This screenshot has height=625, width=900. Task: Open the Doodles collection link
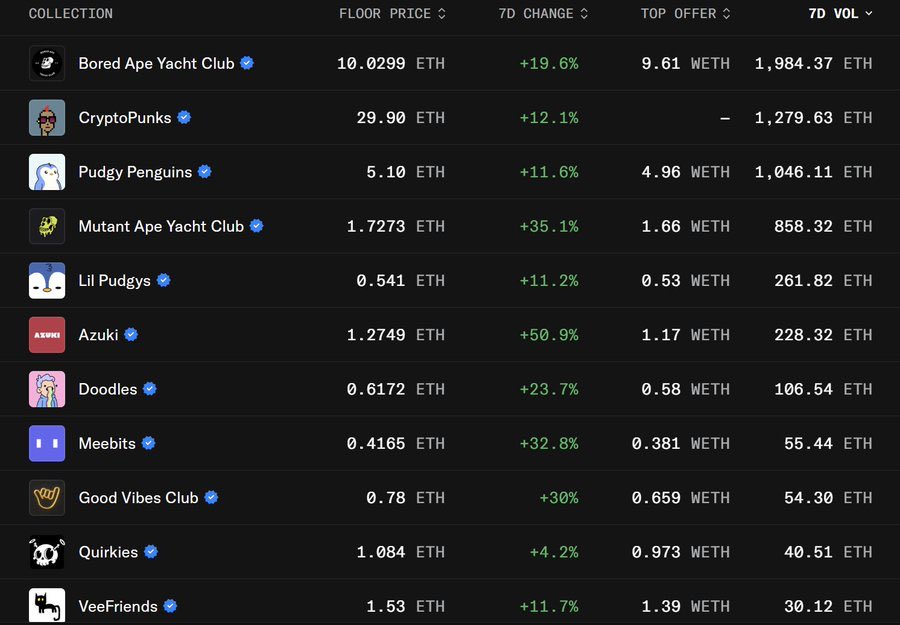(108, 389)
